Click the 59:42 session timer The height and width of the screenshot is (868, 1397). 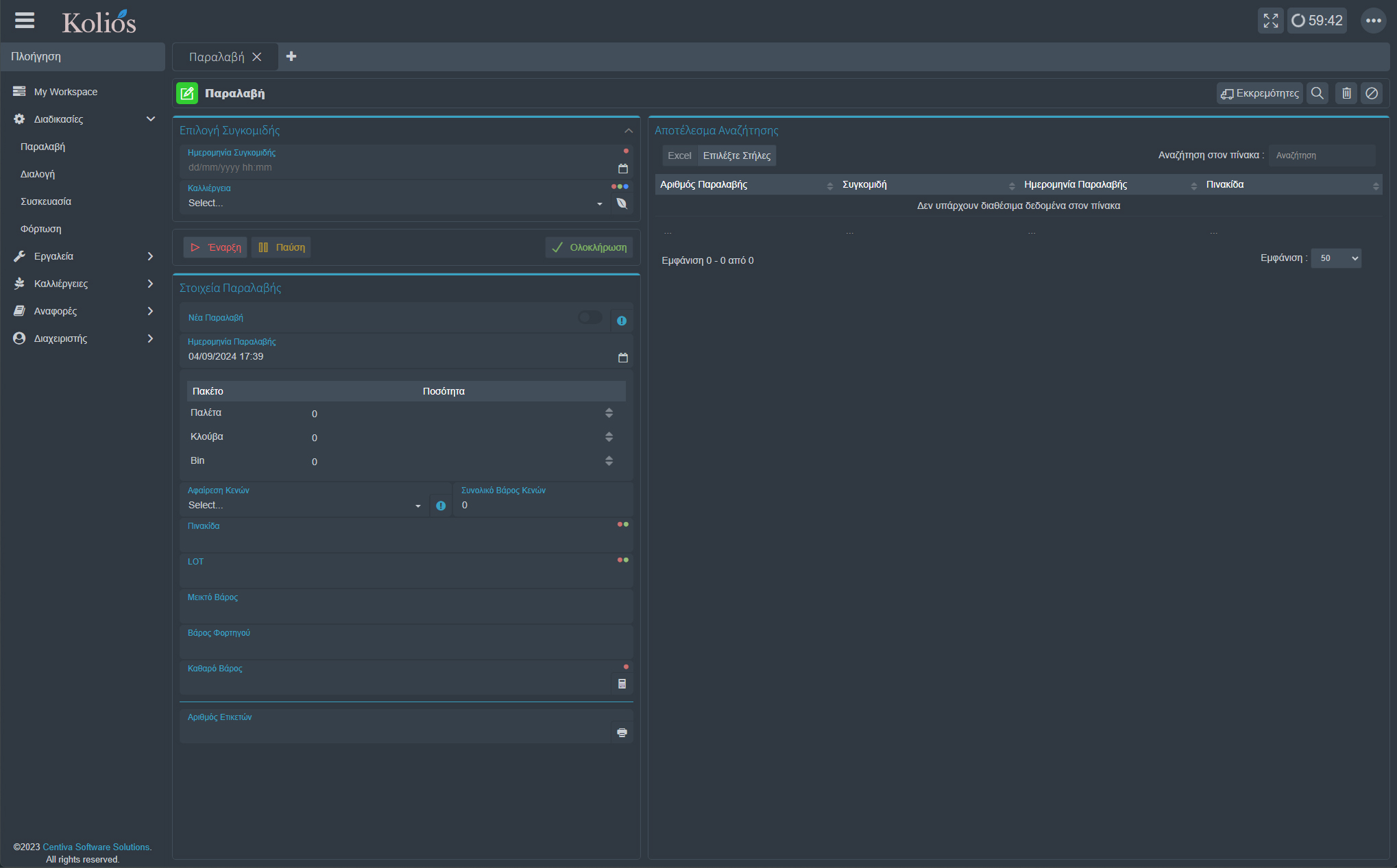pyautogui.click(x=1317, y=21)
